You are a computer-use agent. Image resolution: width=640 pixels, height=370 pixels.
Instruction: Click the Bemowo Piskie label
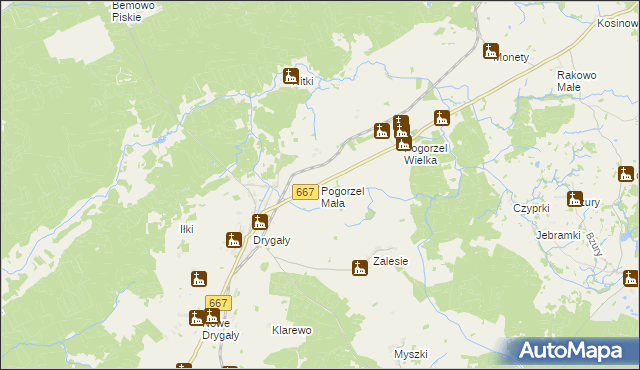point(133,11)
